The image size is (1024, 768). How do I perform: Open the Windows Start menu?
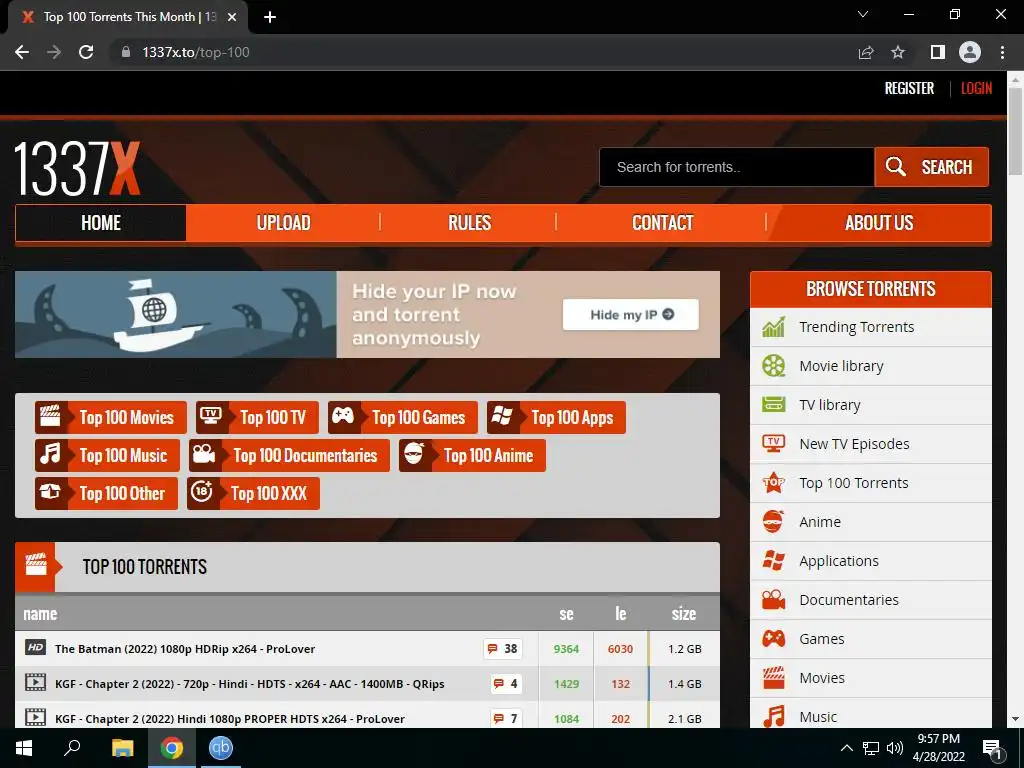(24, 748)
